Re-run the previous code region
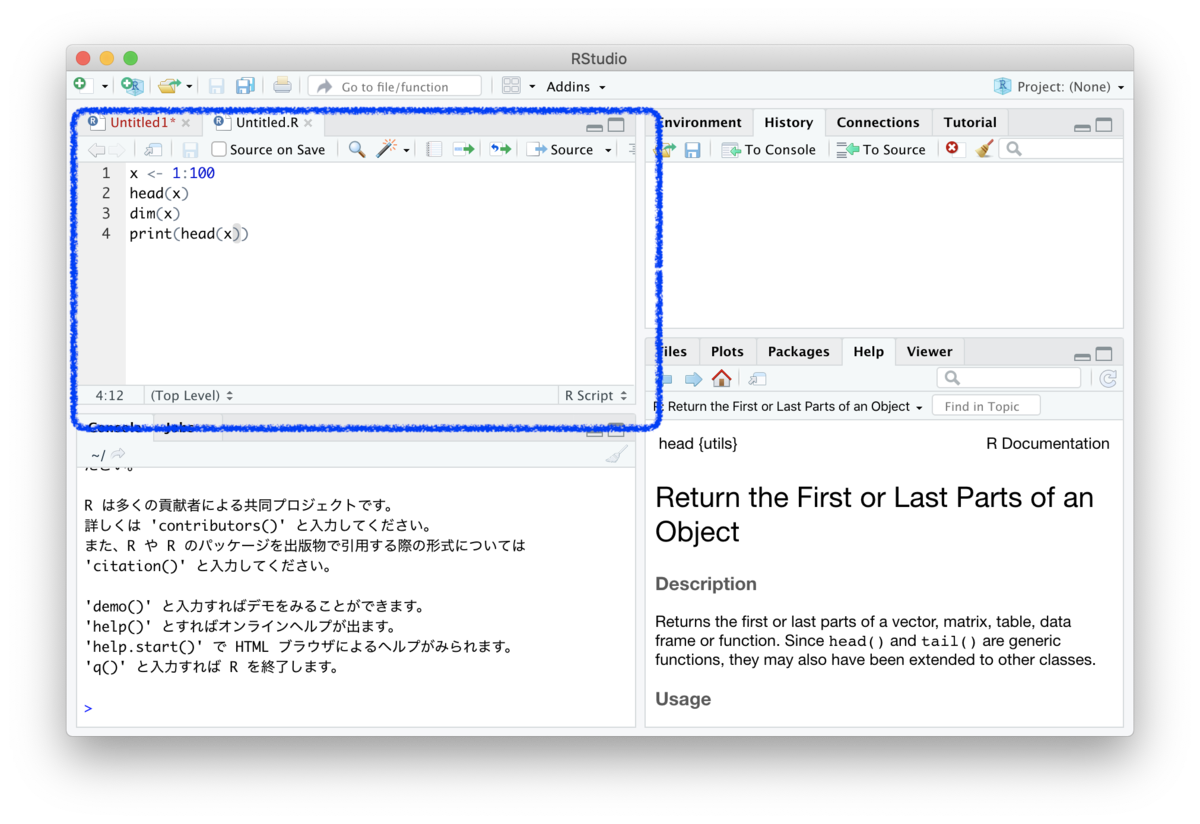1200x824 pixels. click(x=500, y=150)
